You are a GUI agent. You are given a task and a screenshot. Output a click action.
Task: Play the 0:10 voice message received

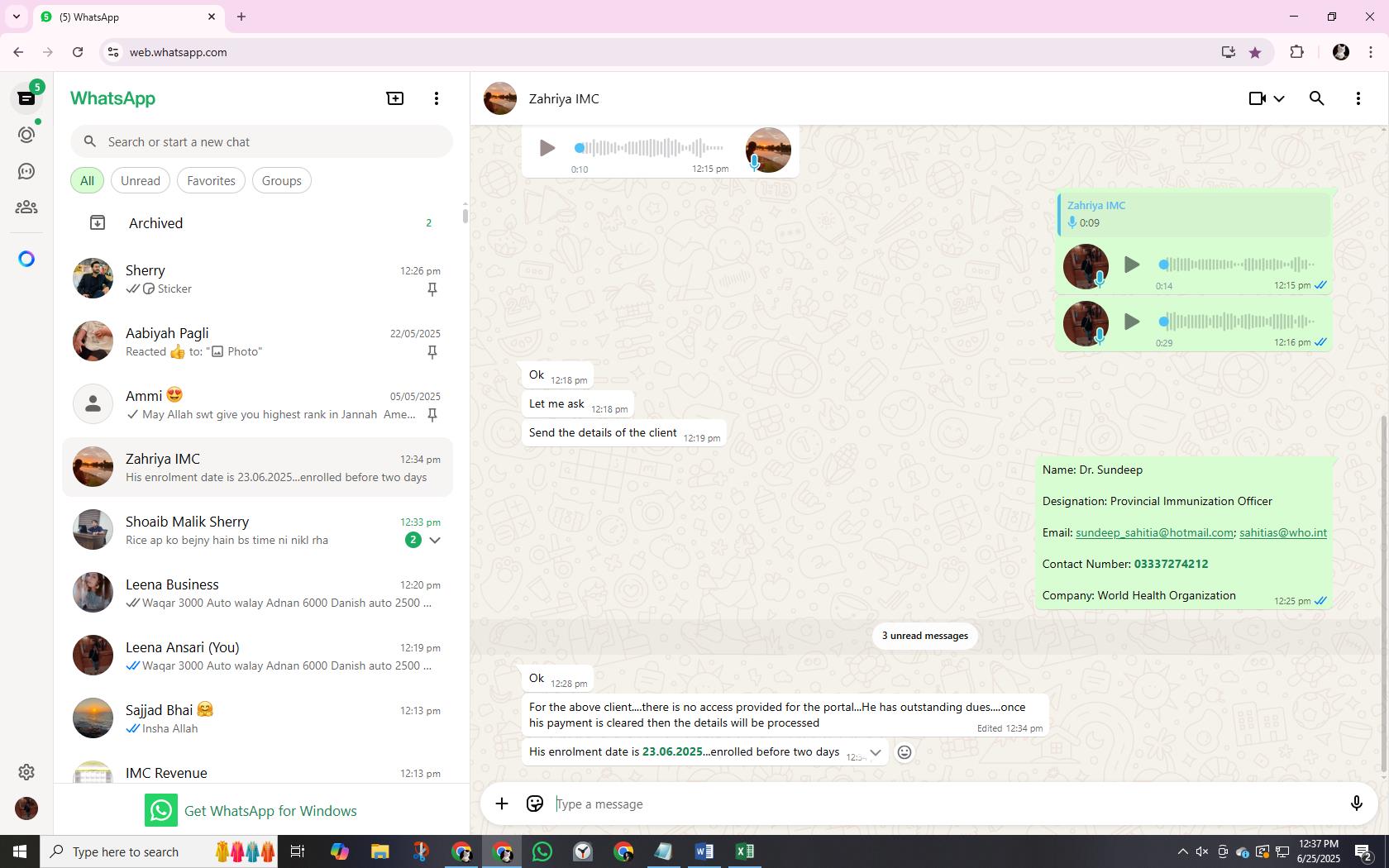click(547, 148)
